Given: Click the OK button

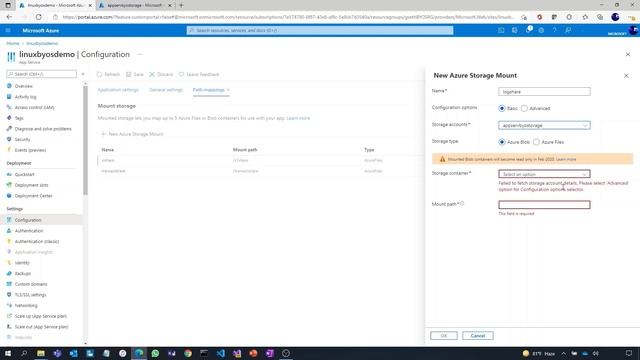Looking at the screenshot, I should (444, 336).
